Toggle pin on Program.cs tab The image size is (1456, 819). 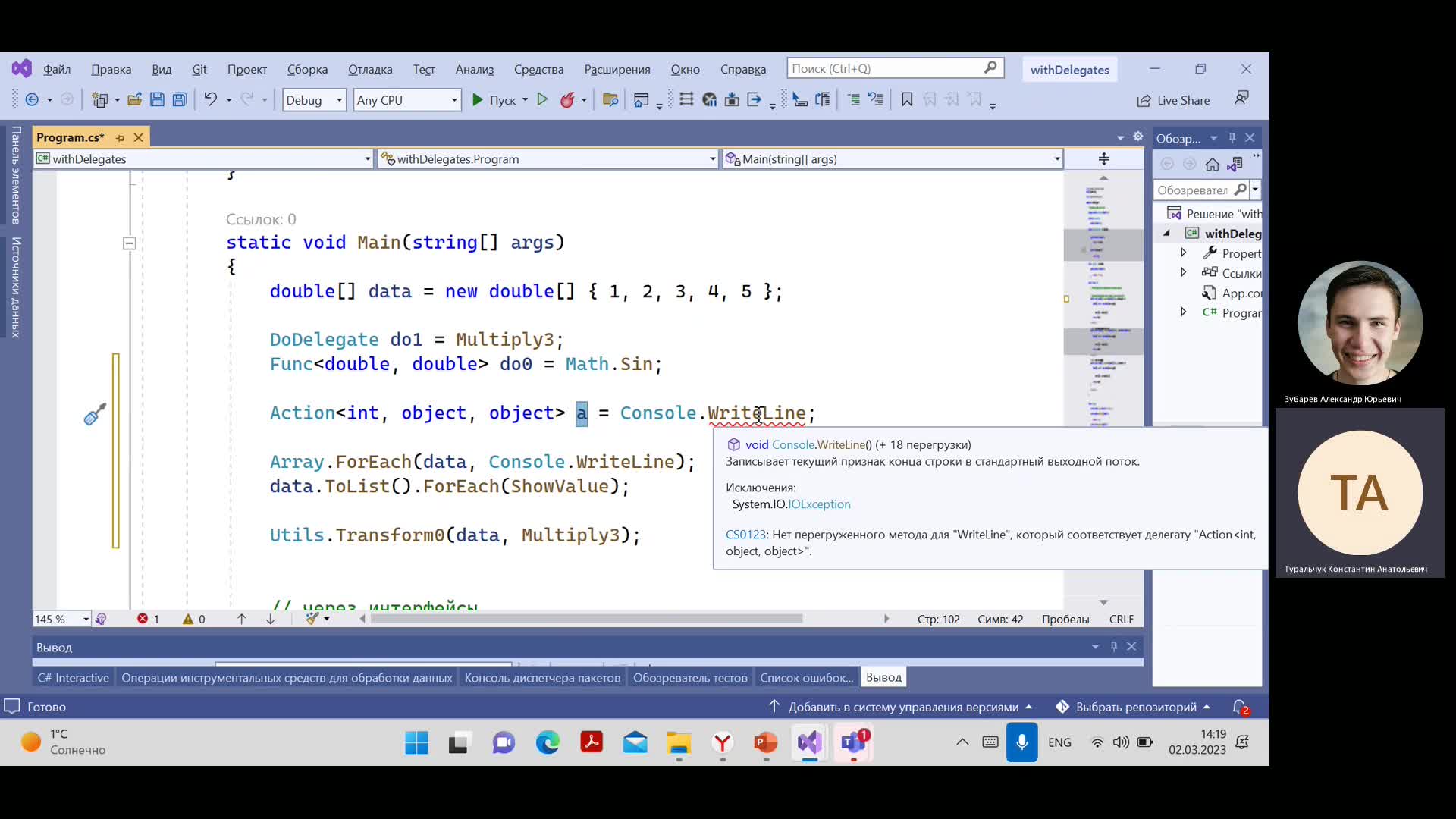click(120, 137)
